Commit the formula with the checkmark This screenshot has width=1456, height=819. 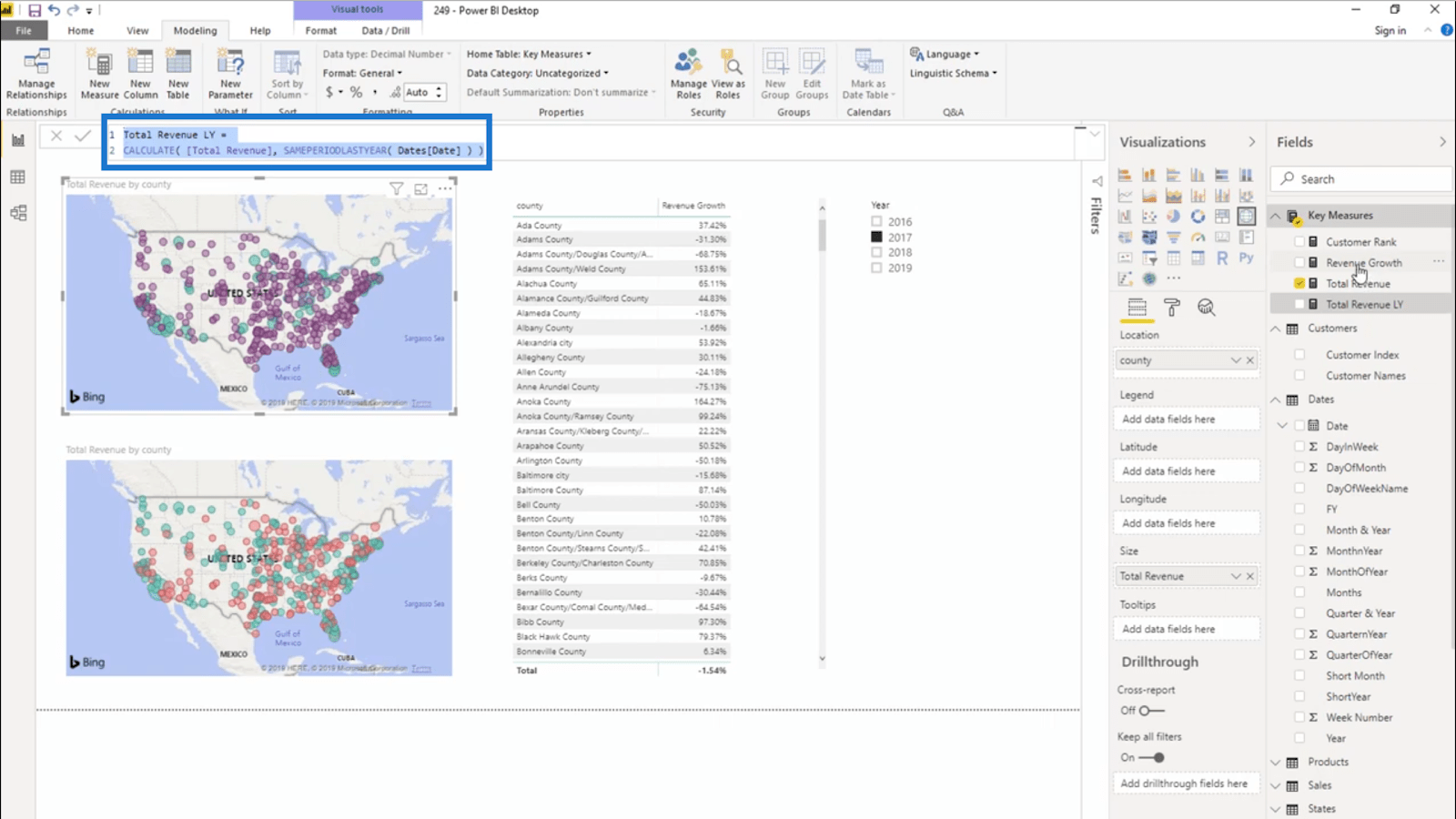pos(83,136)
